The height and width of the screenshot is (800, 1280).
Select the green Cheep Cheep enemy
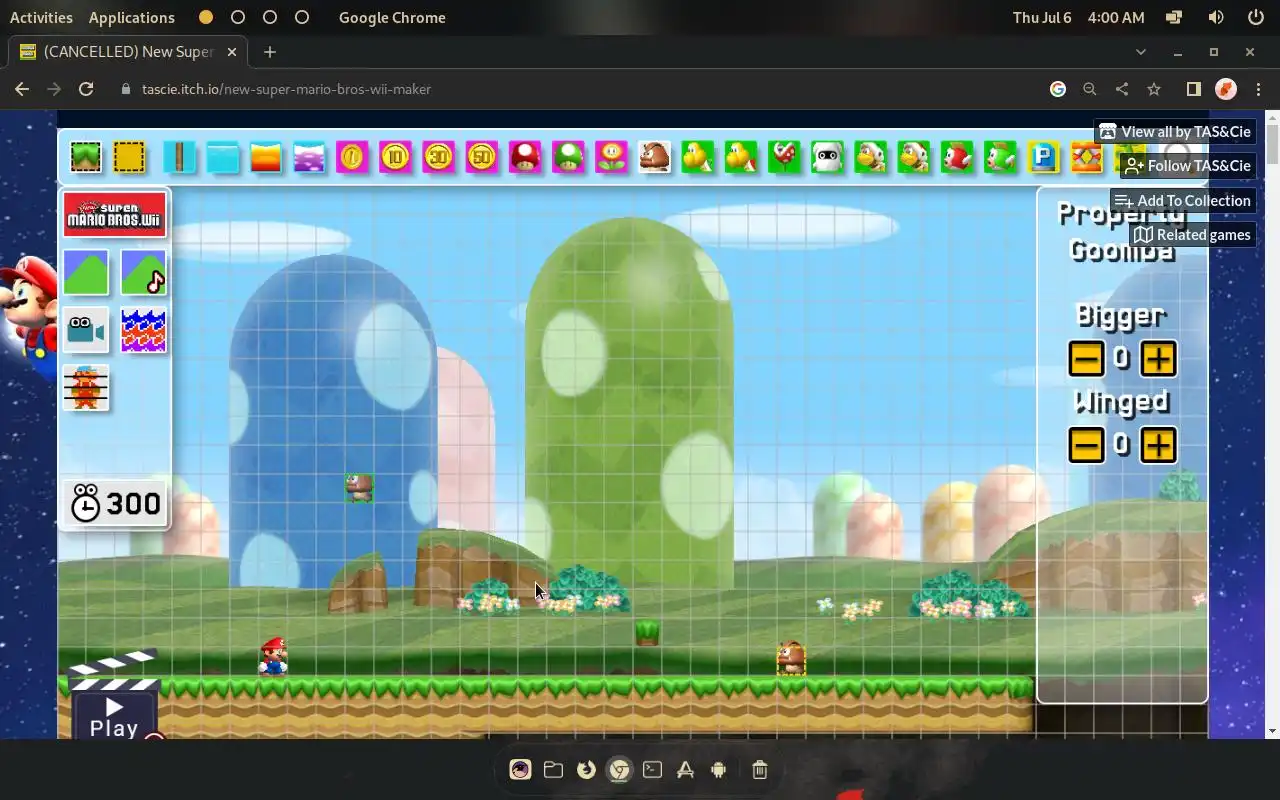(1000, 157)
